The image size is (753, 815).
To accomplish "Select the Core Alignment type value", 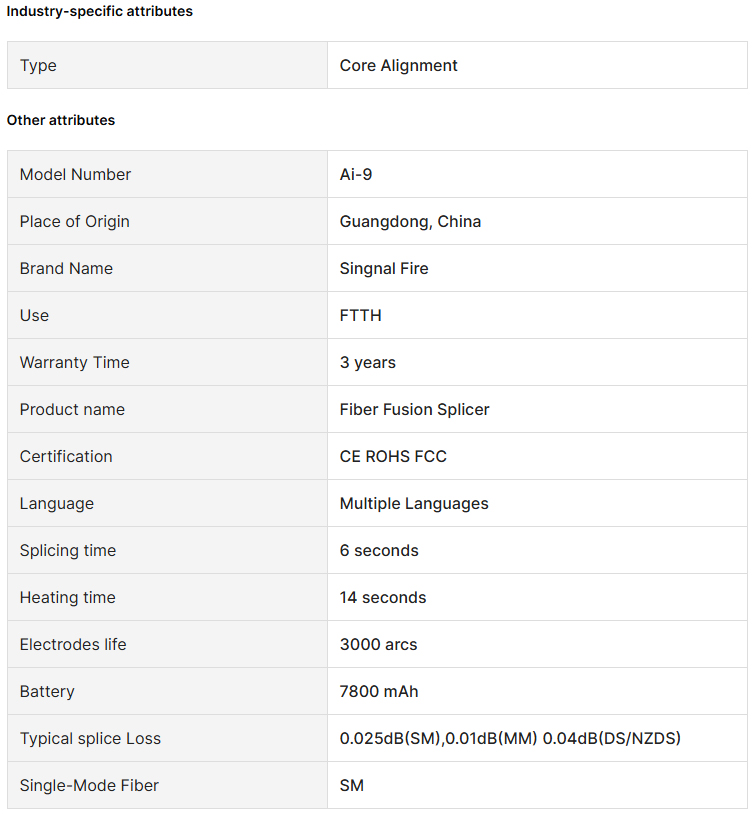I will pos(398,65).
